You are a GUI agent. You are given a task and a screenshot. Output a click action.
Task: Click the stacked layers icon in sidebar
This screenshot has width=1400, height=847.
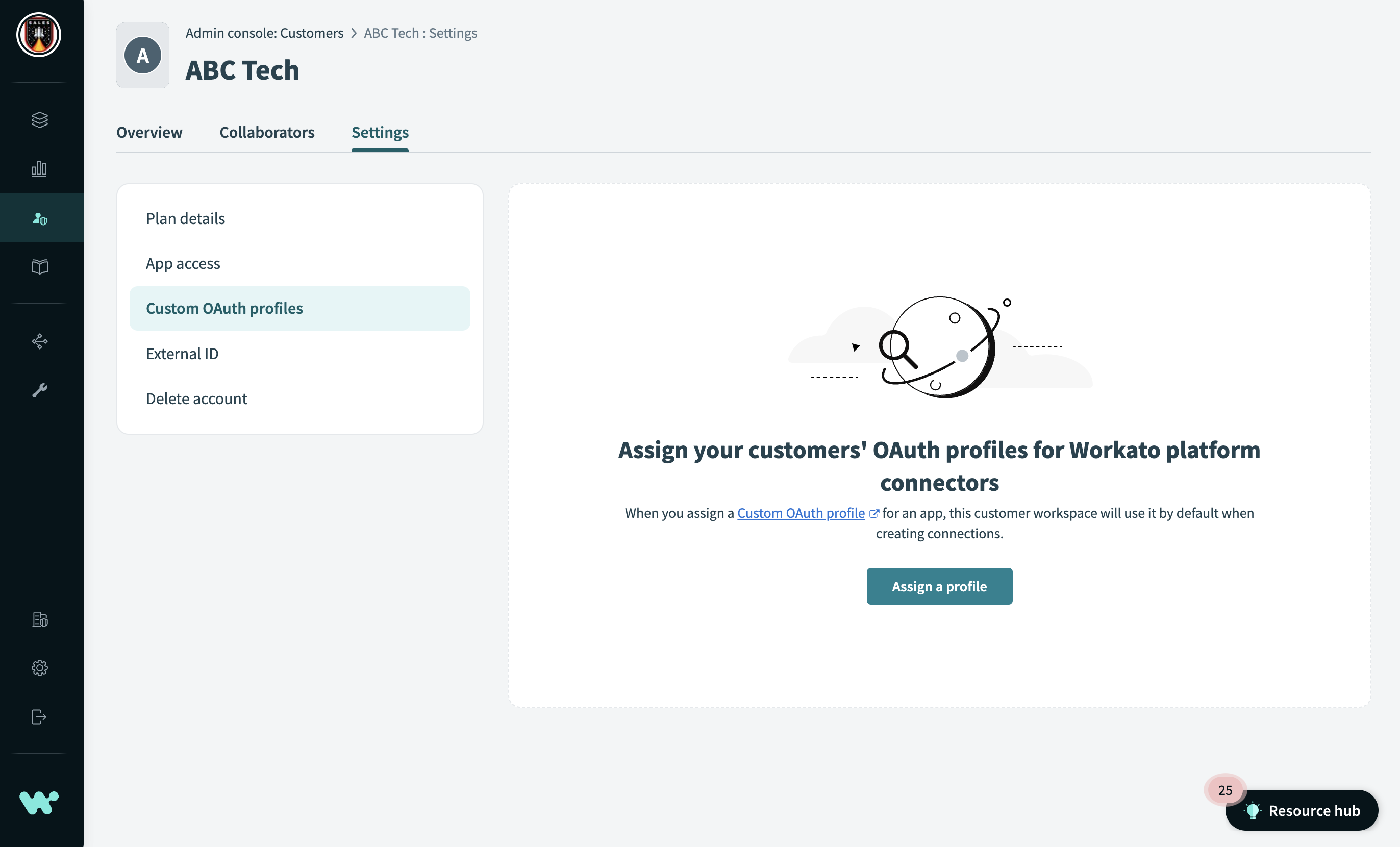coord(41,119)
